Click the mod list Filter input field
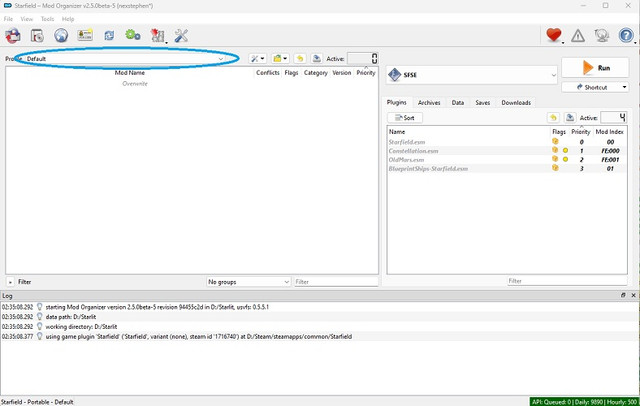The image size is (640, 406). click(336, 282)
